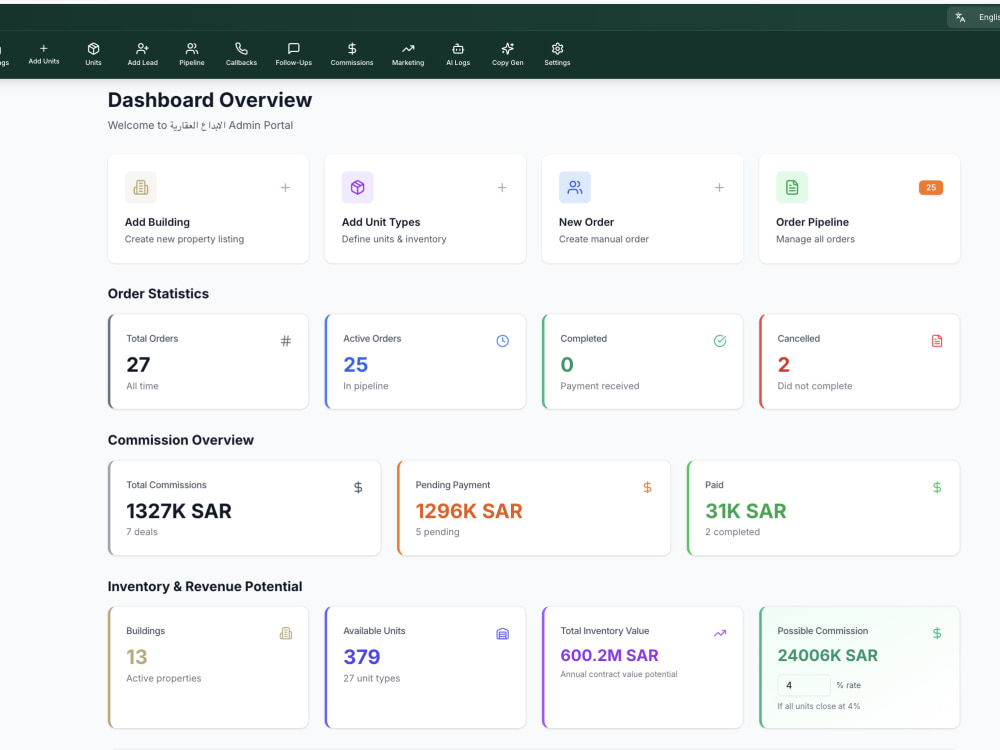Click Order Statistics section heading
The height and width of the screenshot is (750, 1000).
pos(158,293)
